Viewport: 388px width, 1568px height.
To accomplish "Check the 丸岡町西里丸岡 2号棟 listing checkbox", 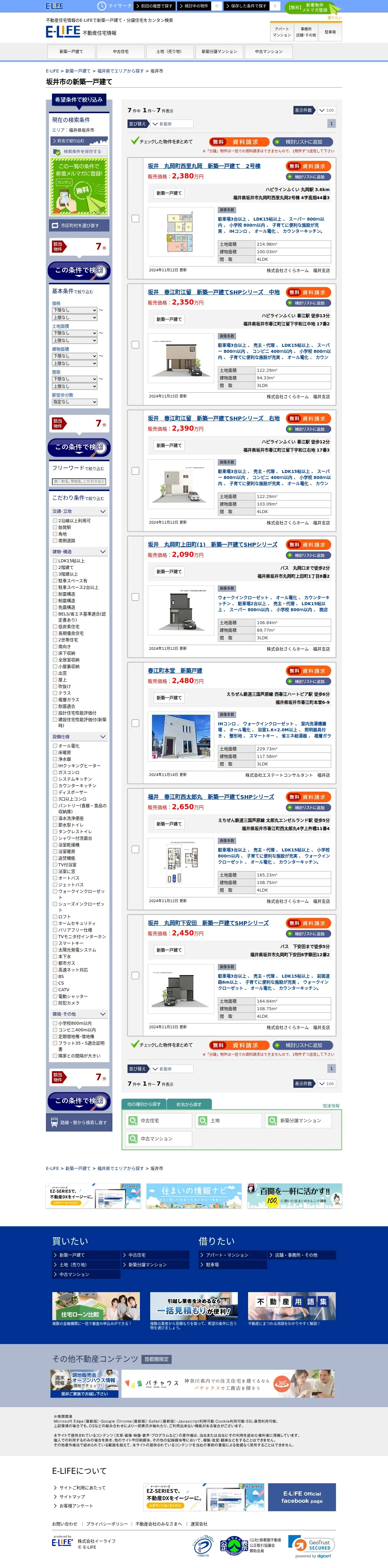I will pos(135,219).
